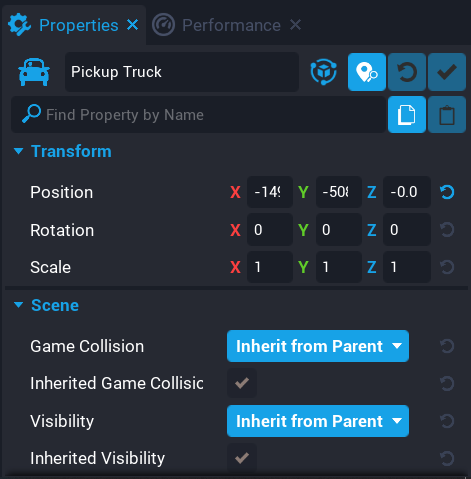Click the reset-all-properties circular arrow button
The height and width of the screenshot is (479, 471).
pos(407,72)
